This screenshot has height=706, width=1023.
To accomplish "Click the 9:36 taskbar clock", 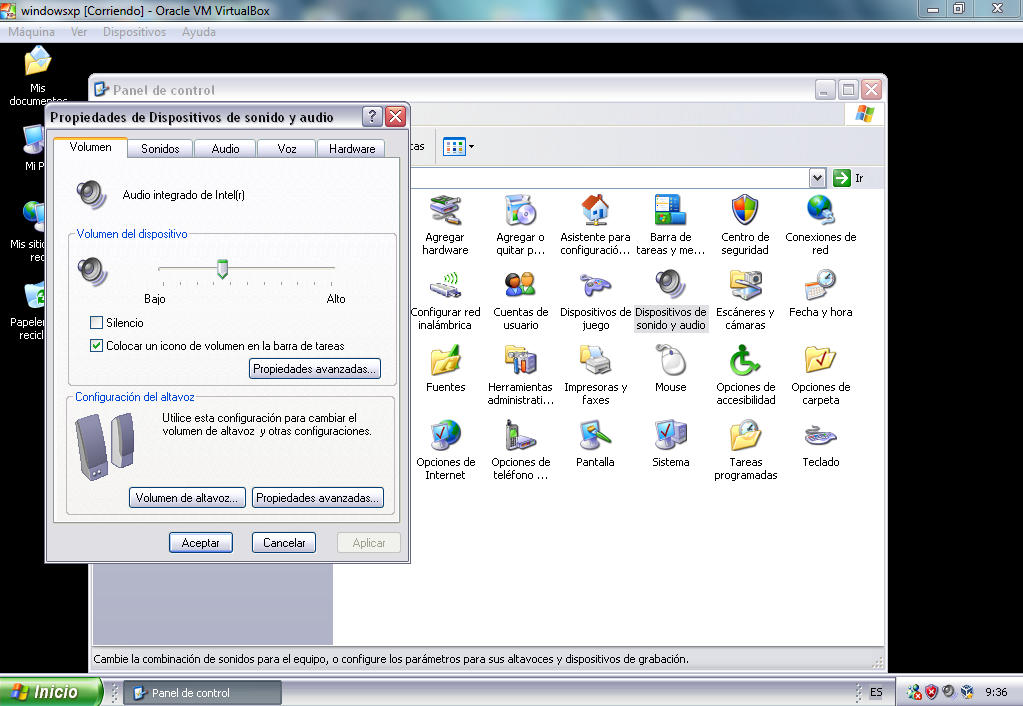I will tap(996, 692).
